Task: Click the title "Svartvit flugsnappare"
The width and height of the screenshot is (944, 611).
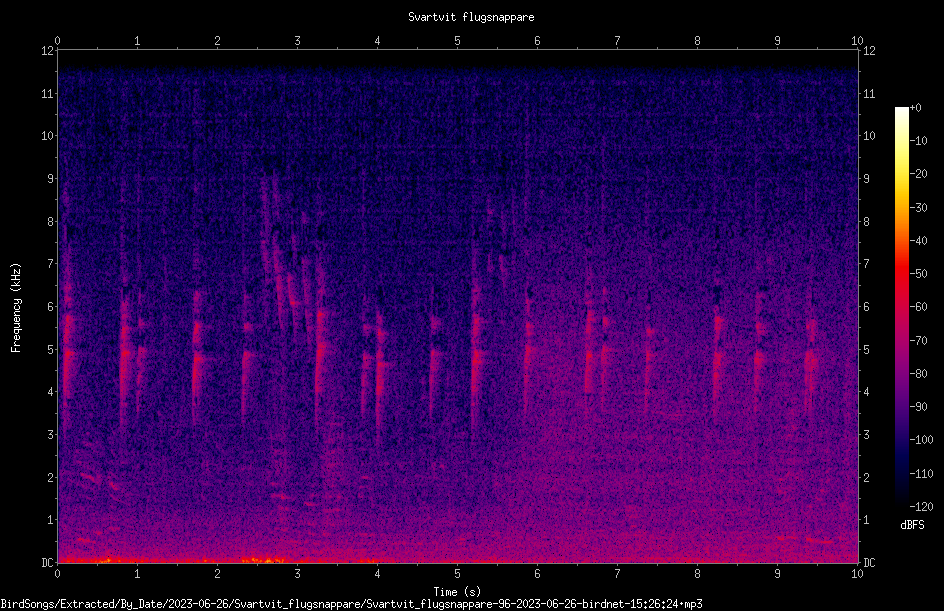Action: pos(471,17)
